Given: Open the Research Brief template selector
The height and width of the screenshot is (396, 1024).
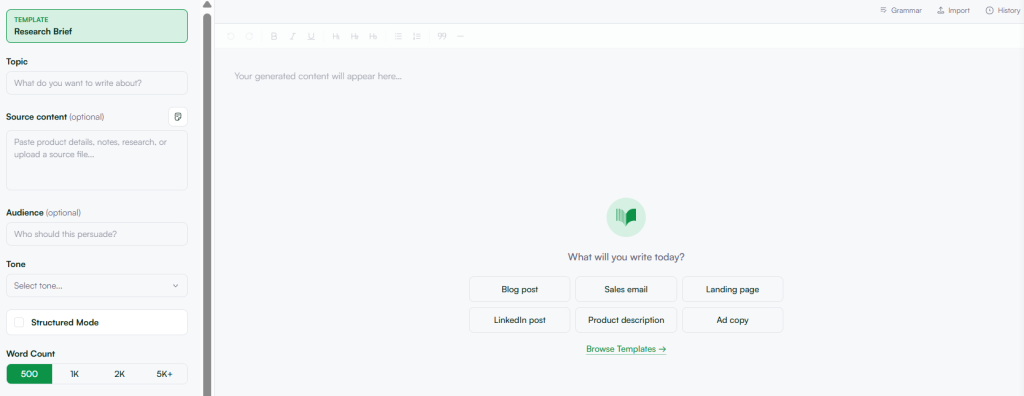Looking at the screenshot, I should [x=97, y=26].
